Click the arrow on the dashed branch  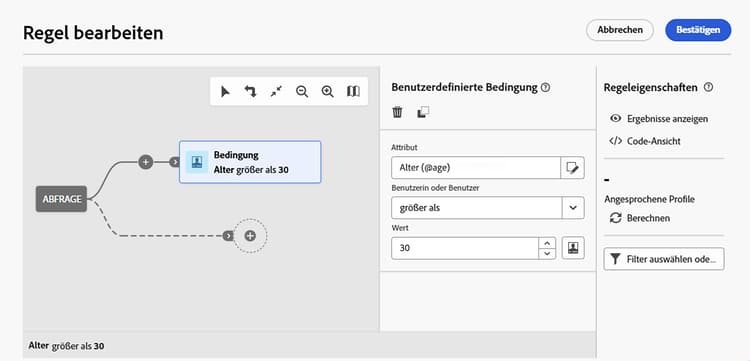[x=228, y=236]
